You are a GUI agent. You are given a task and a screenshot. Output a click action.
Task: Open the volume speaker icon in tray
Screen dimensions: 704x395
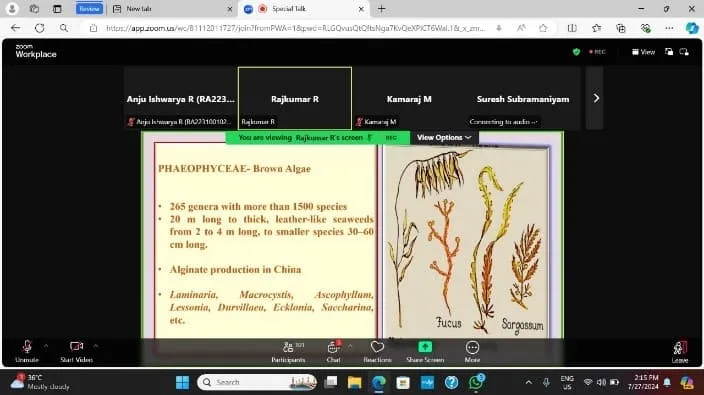[601, 382]
